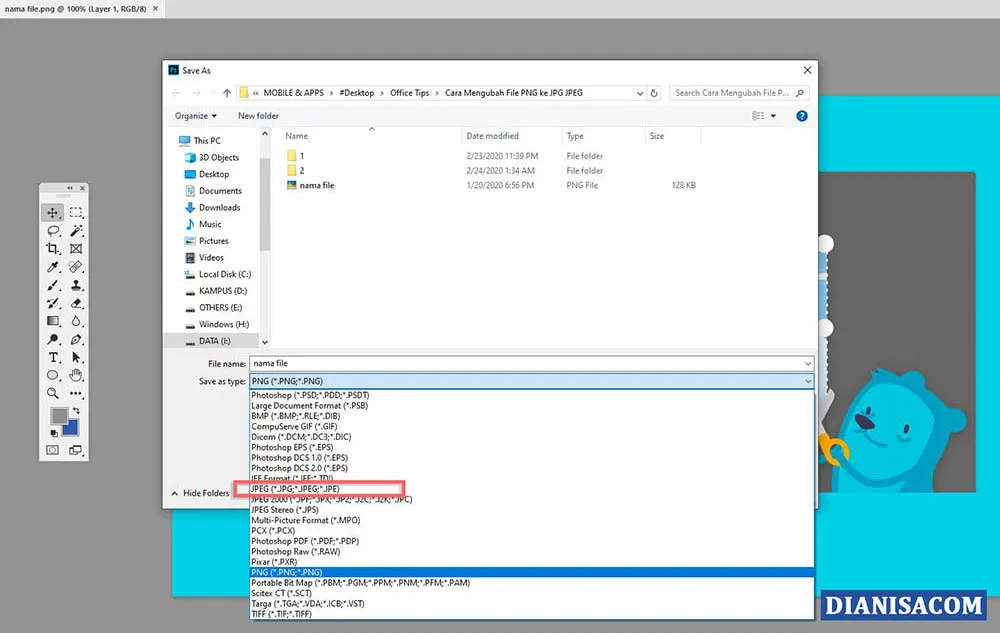
Task: Select the Gradient tool
Action: [x=53, y=321]
